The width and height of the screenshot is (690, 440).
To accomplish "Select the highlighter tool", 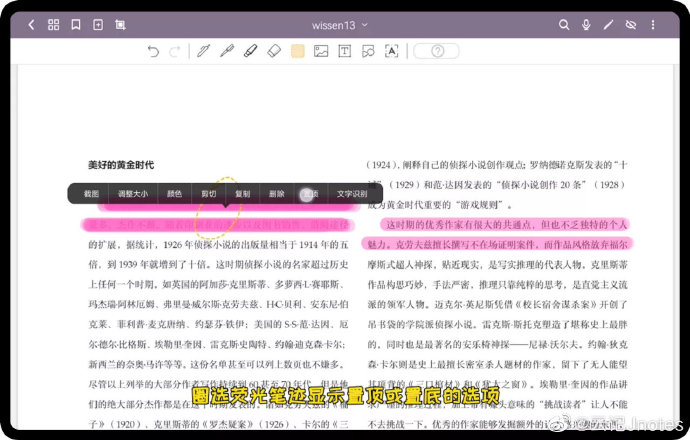I will pyautogui.click(x=250, y=51).
